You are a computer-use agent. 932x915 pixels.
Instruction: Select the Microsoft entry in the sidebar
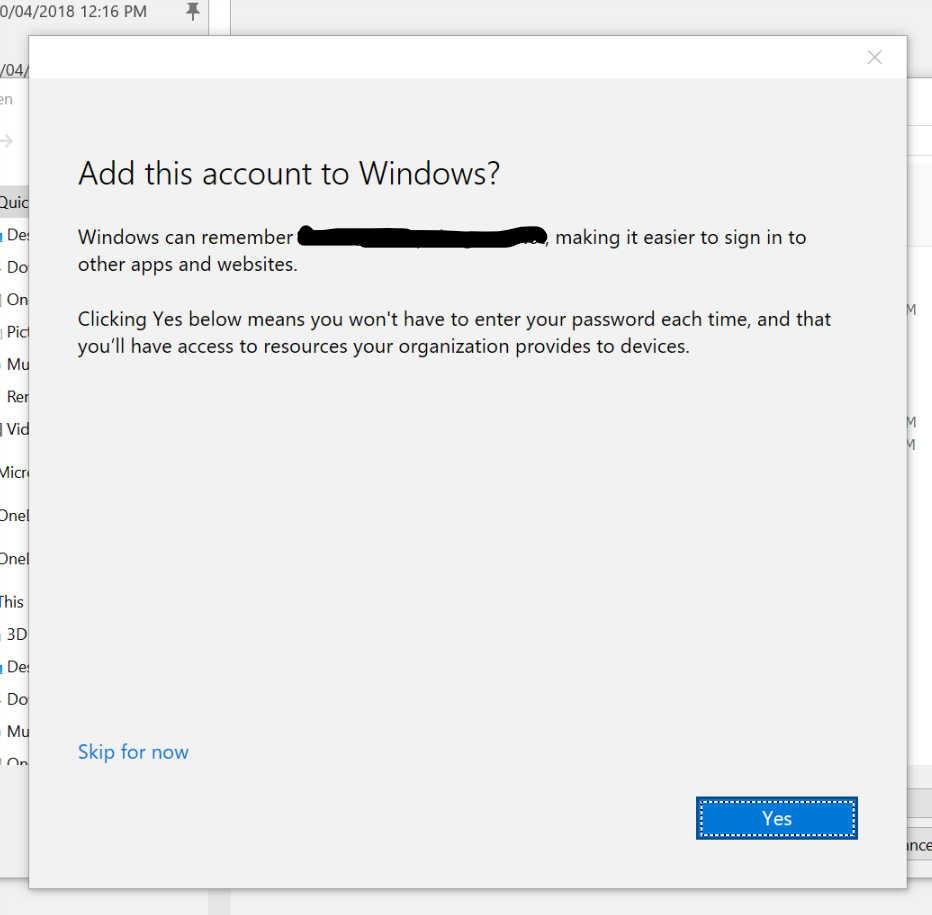coord(14,473)
